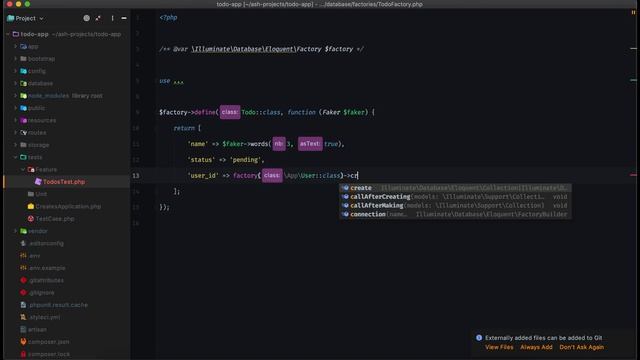Open composer.json file
Viewport: 640px width, 360px height.
tap(48, 342)
